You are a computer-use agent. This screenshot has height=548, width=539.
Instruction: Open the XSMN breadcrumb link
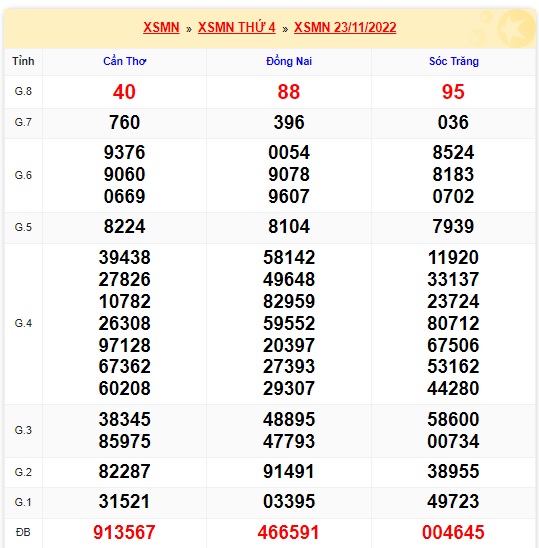(161, 28)
